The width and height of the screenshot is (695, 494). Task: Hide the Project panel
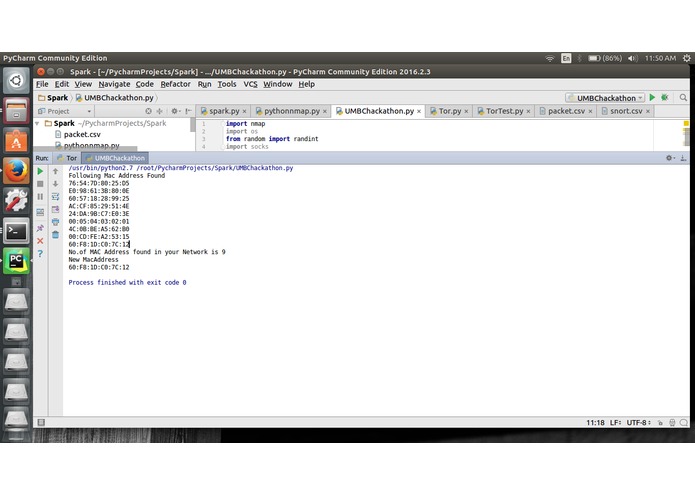188,111
